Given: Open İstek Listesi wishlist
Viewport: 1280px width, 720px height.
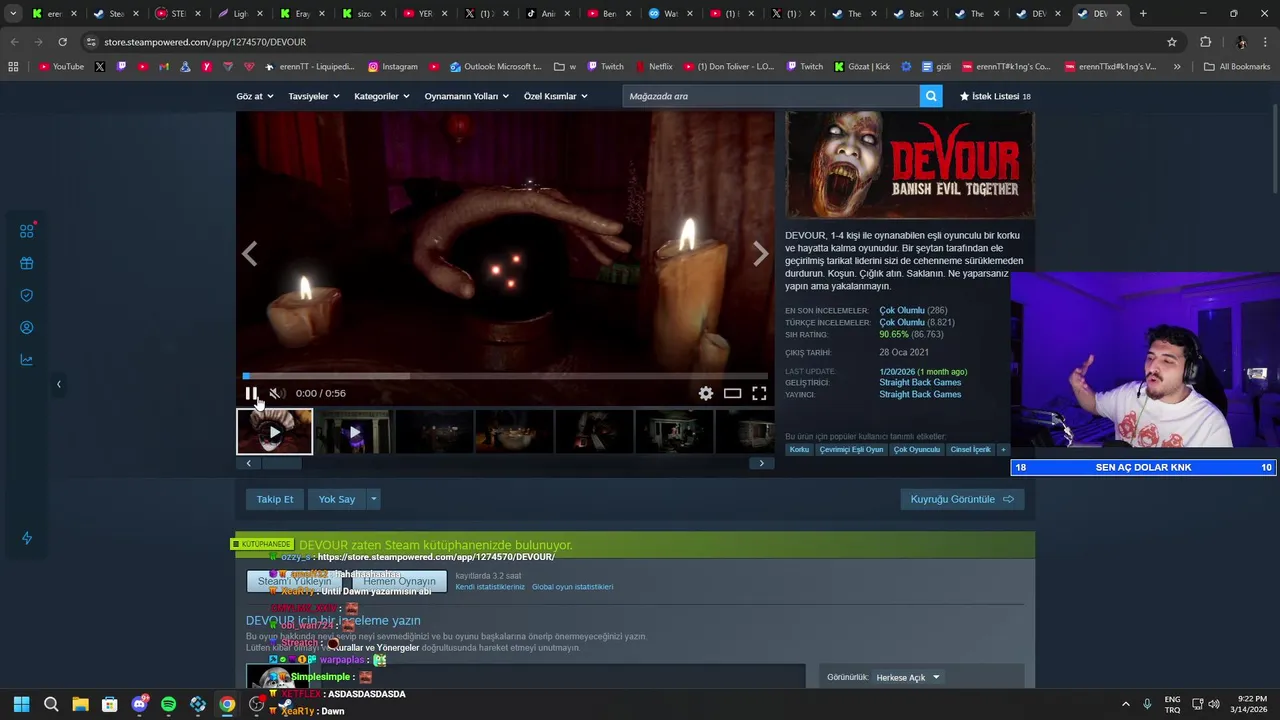Looking at the screenshot, I should pos(995,96).
